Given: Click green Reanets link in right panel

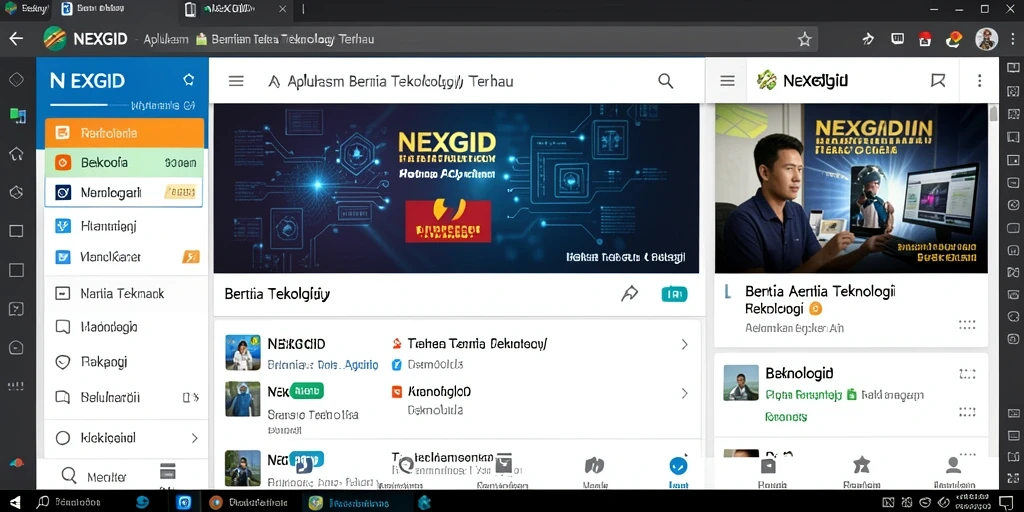Looking at the screenshot, I should click(x=786, y=416).
